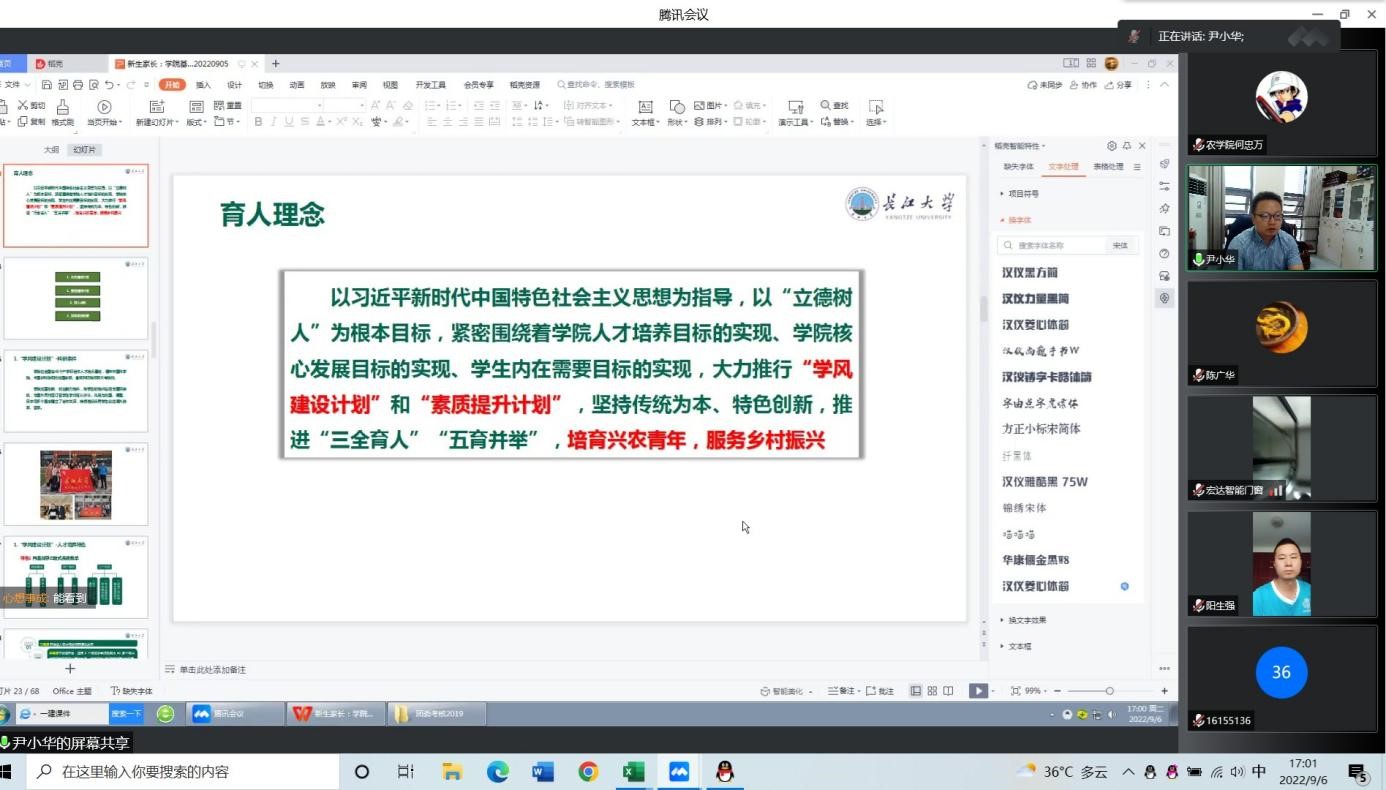Click the 文本框 (text box) tool icon
This screenshot has height=790, width=1386.
coord(645,107)
